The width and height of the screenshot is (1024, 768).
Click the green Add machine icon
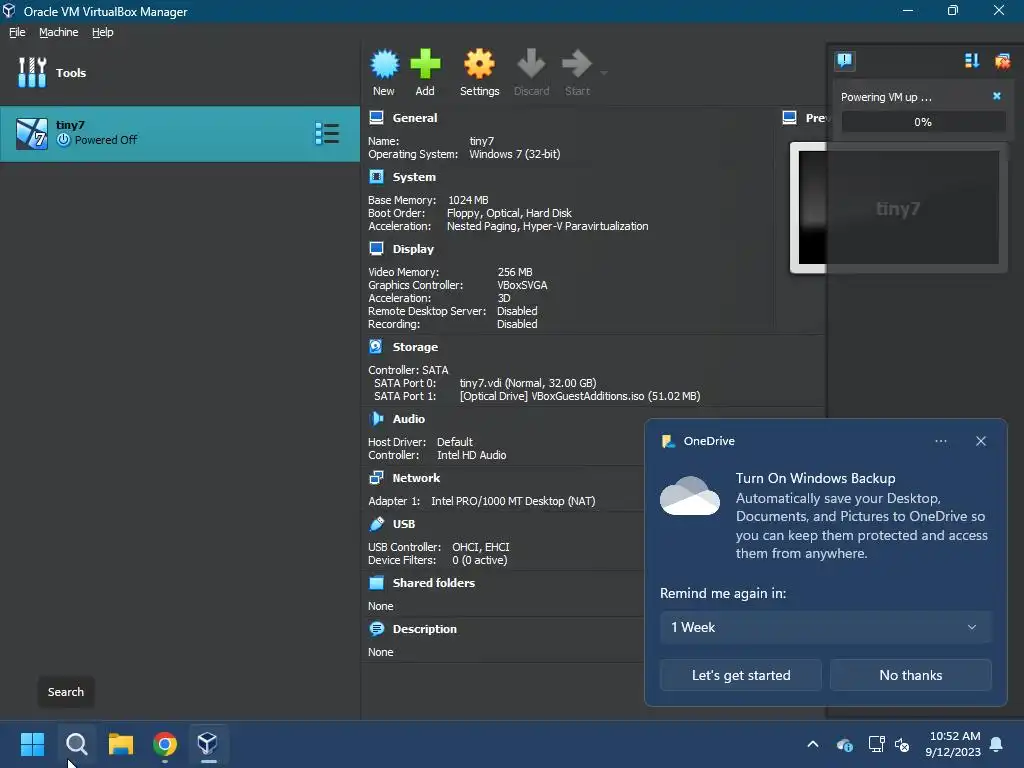click(425, 64)
